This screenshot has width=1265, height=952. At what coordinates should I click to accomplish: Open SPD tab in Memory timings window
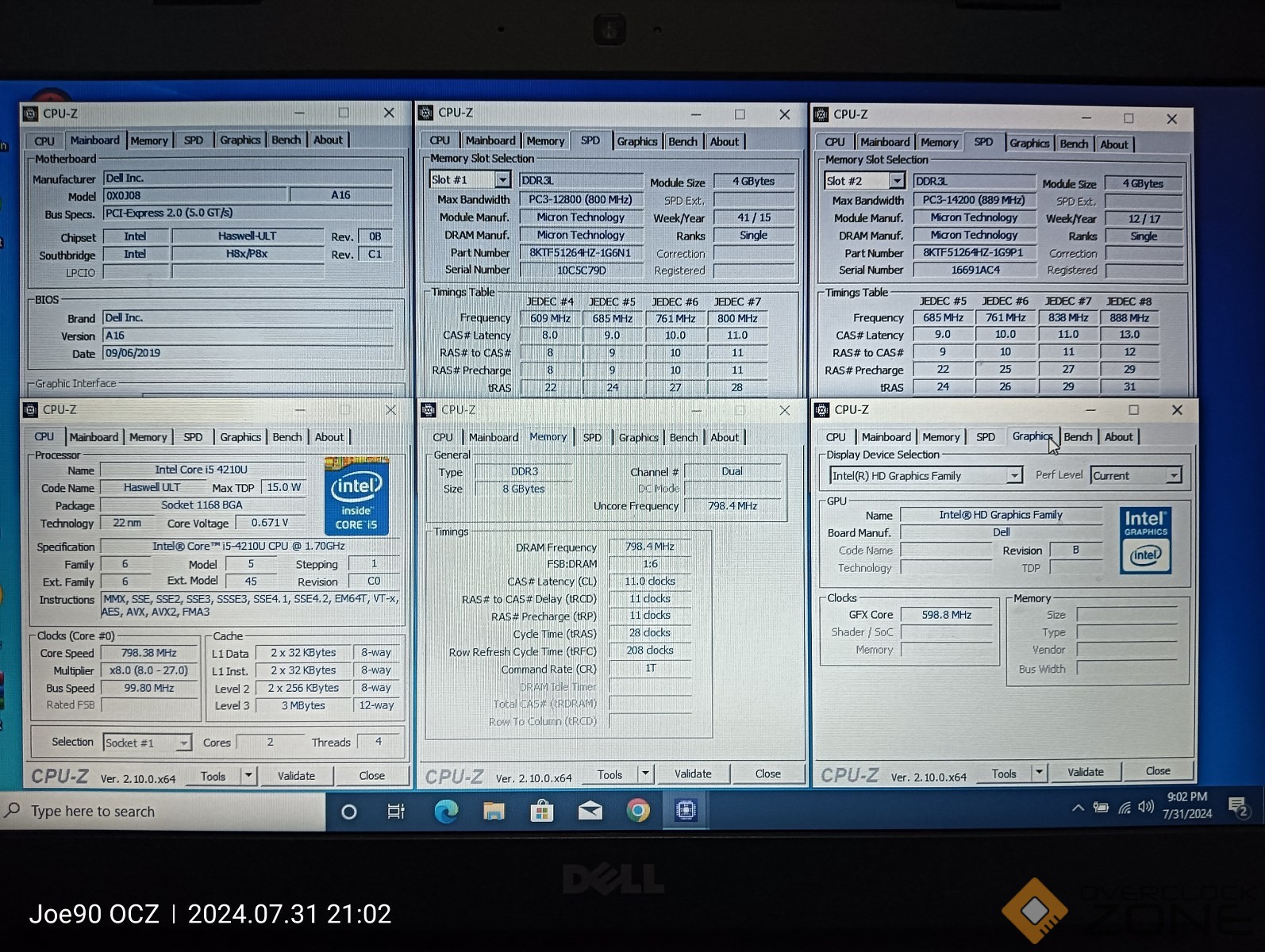(x=592, y=437)
